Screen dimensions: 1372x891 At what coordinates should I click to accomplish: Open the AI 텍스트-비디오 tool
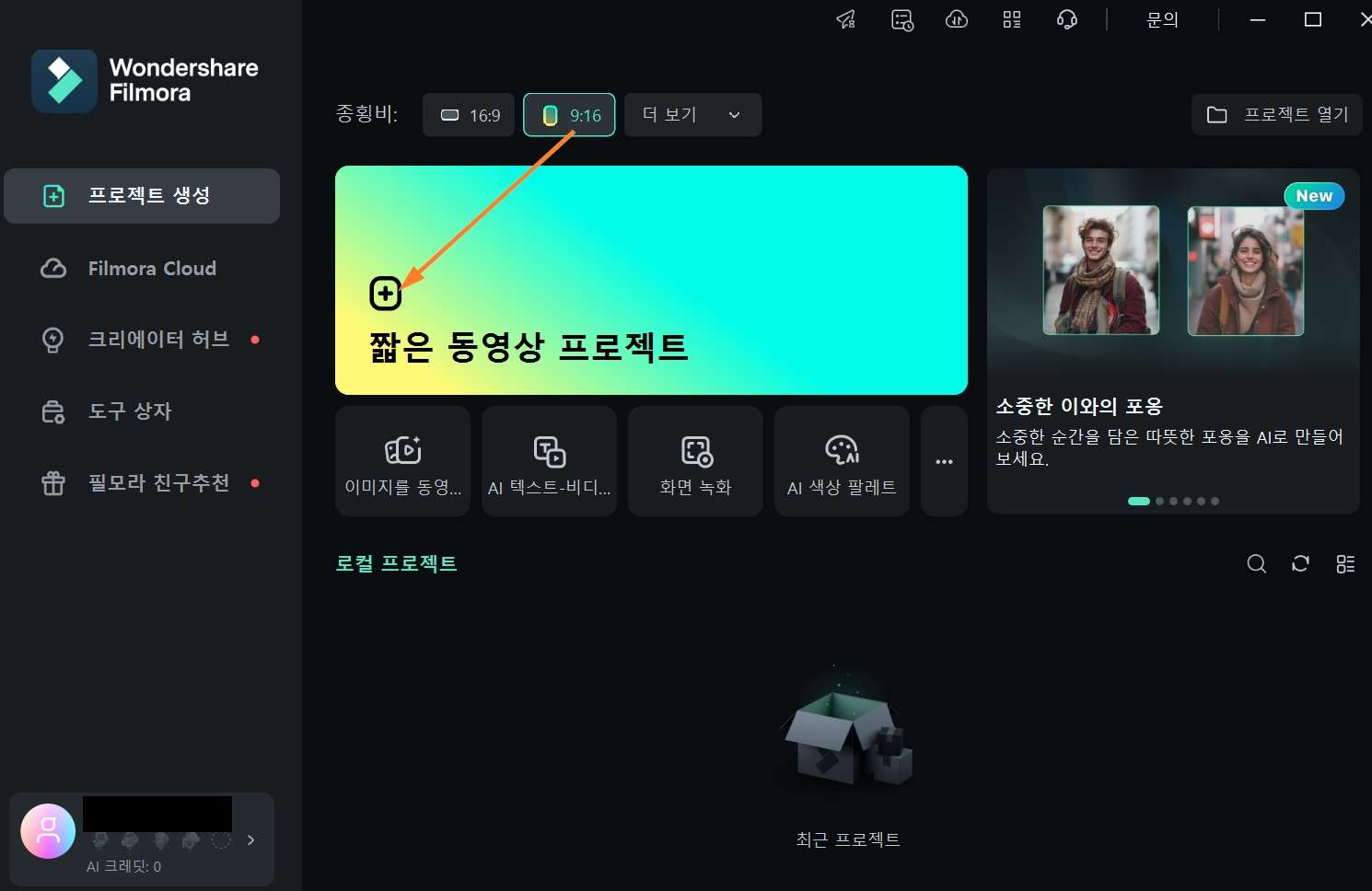pos(549,461)
